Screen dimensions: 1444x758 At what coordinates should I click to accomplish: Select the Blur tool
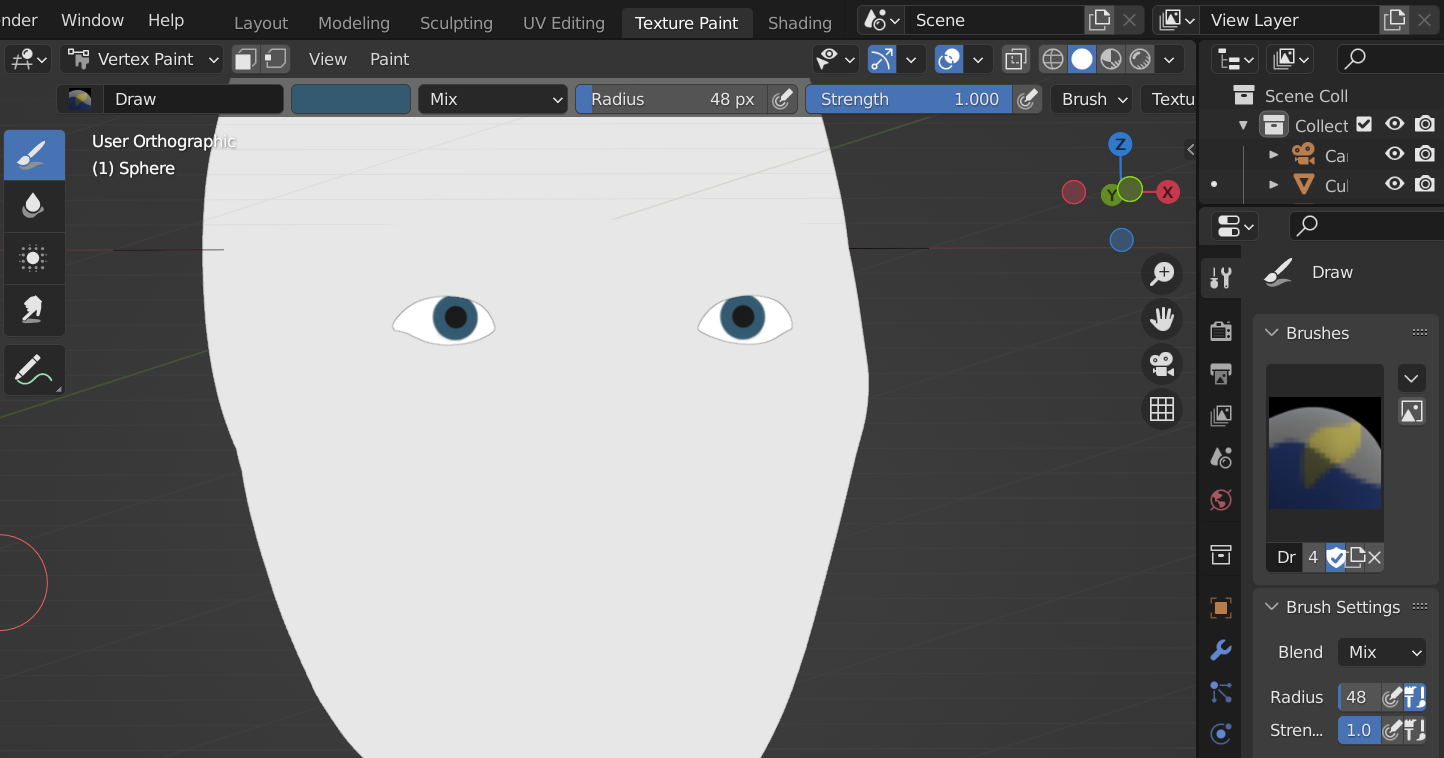pyautogui.click(x=33, y=206)
